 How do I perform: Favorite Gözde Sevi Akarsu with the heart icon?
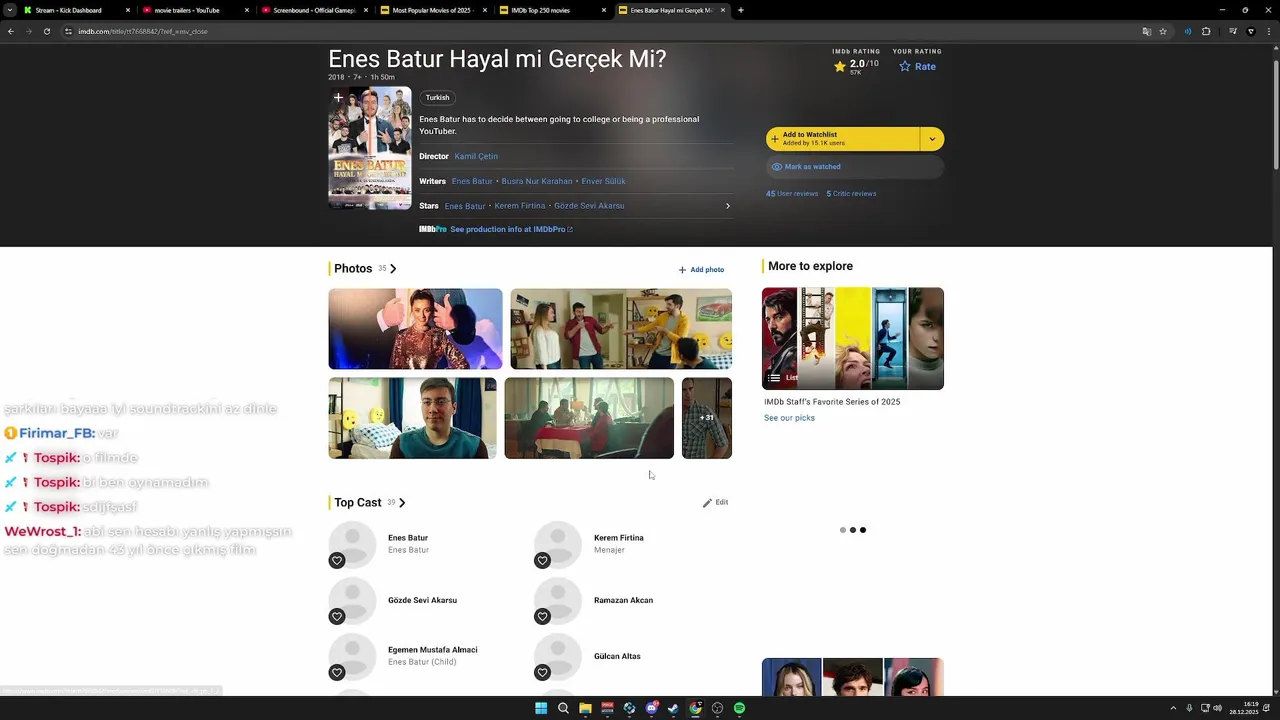[x=337, y=616]
